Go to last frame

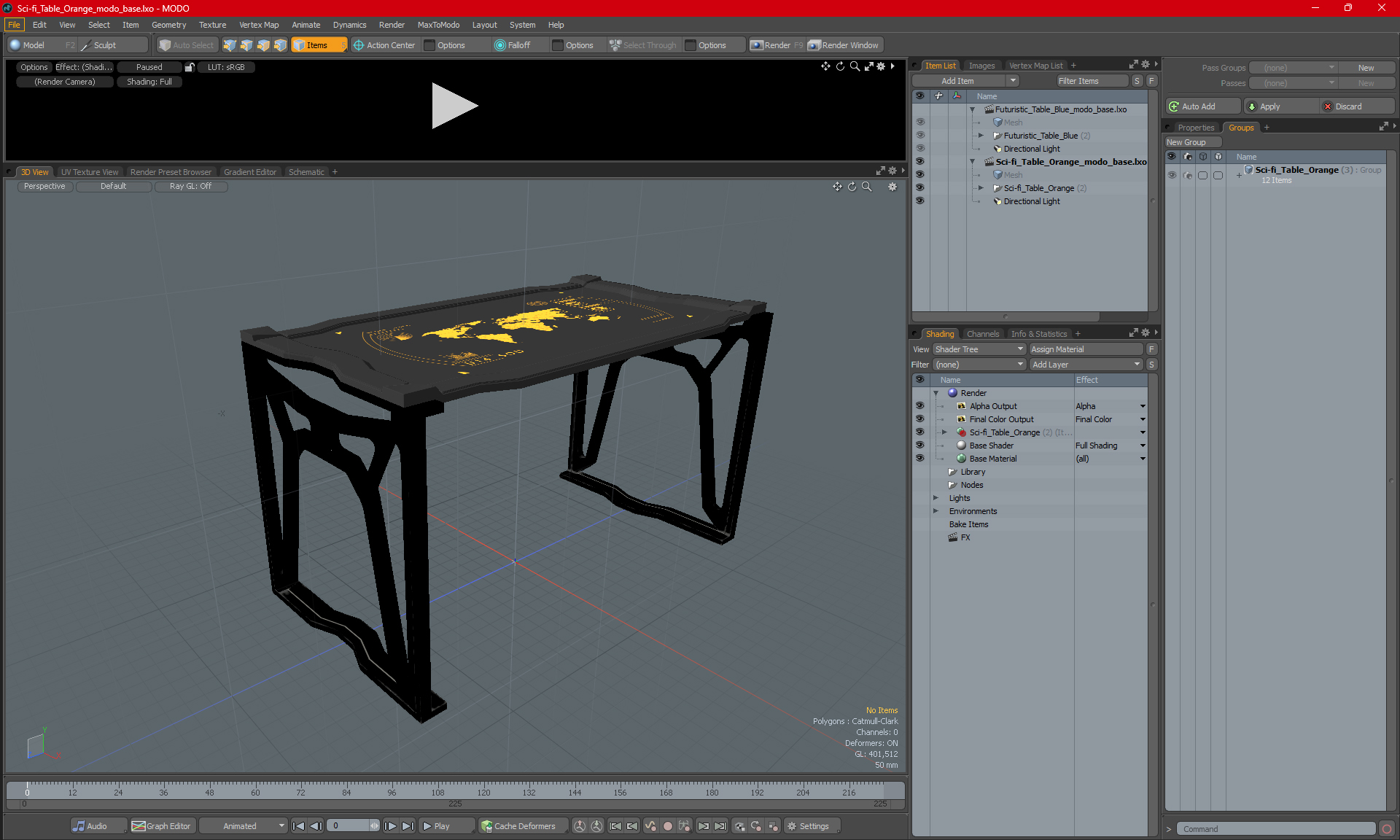coord(408,826)
